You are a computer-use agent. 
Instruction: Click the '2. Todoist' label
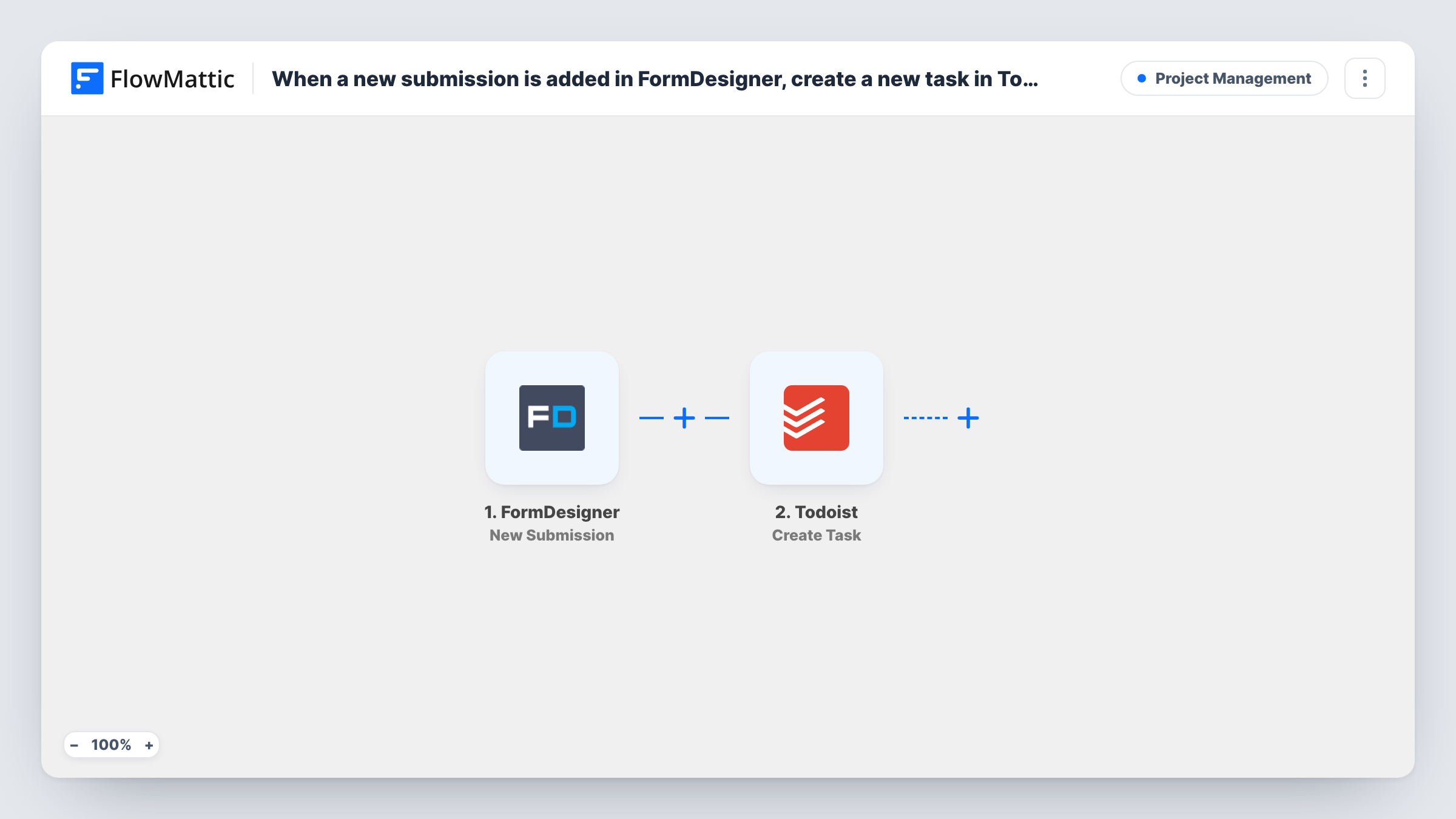click(817, 512)
